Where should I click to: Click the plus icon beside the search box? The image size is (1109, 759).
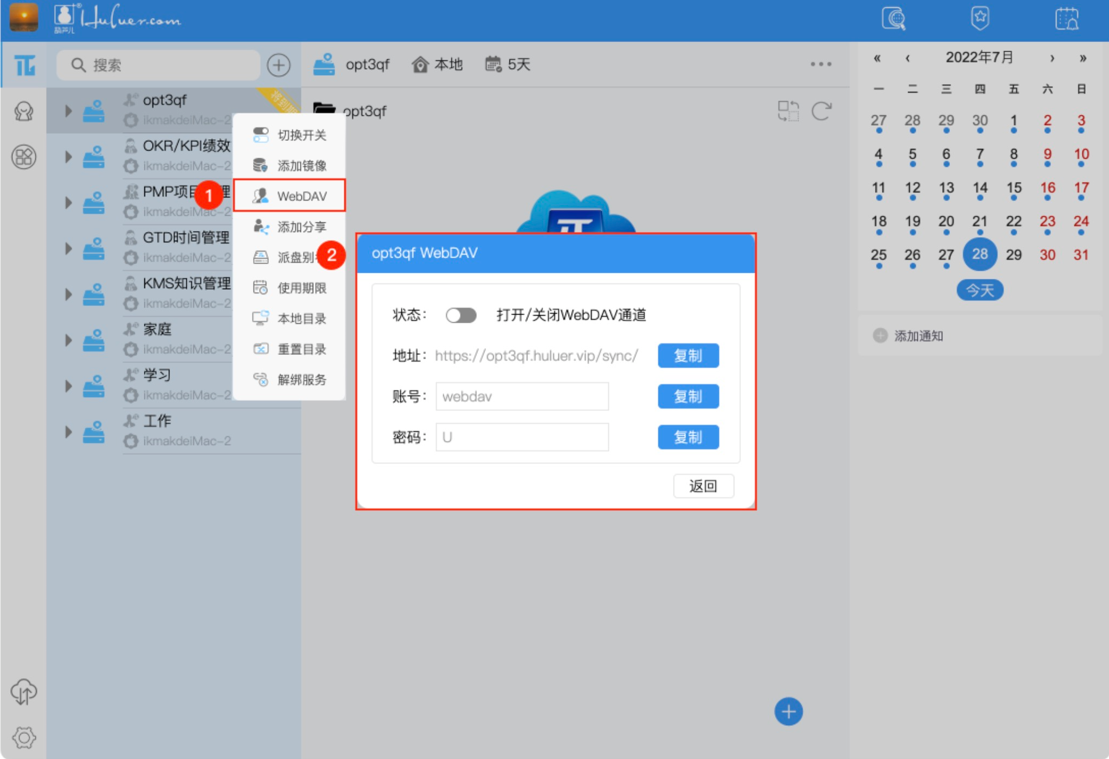click(x=278, y=65)
